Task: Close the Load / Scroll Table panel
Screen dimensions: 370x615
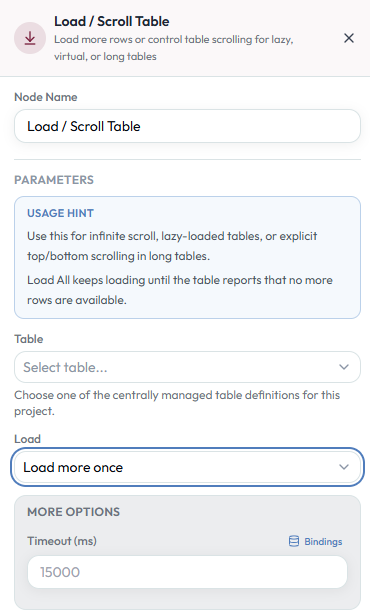Action: 349,38
